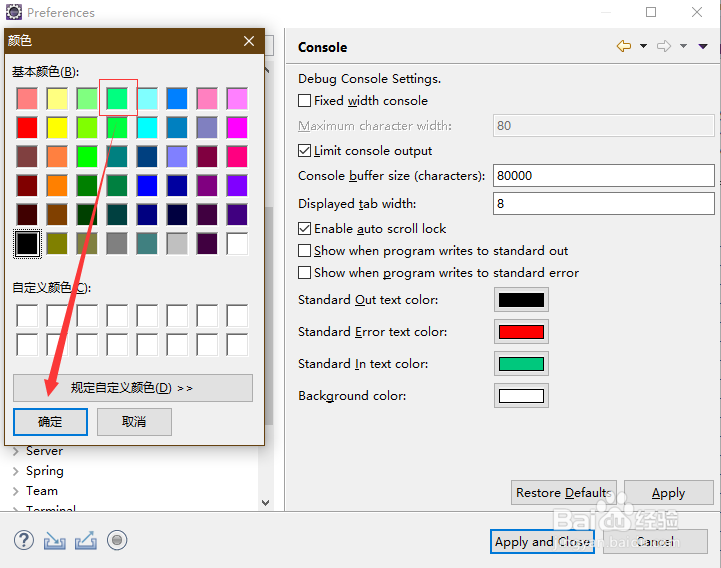Open the preferences page view menu arrow

click(704, 46)
